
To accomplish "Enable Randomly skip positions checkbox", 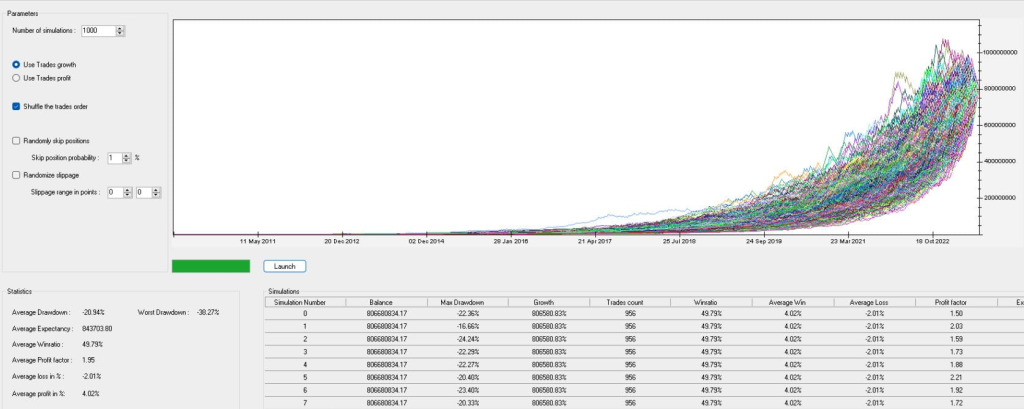I will point(16,141).
